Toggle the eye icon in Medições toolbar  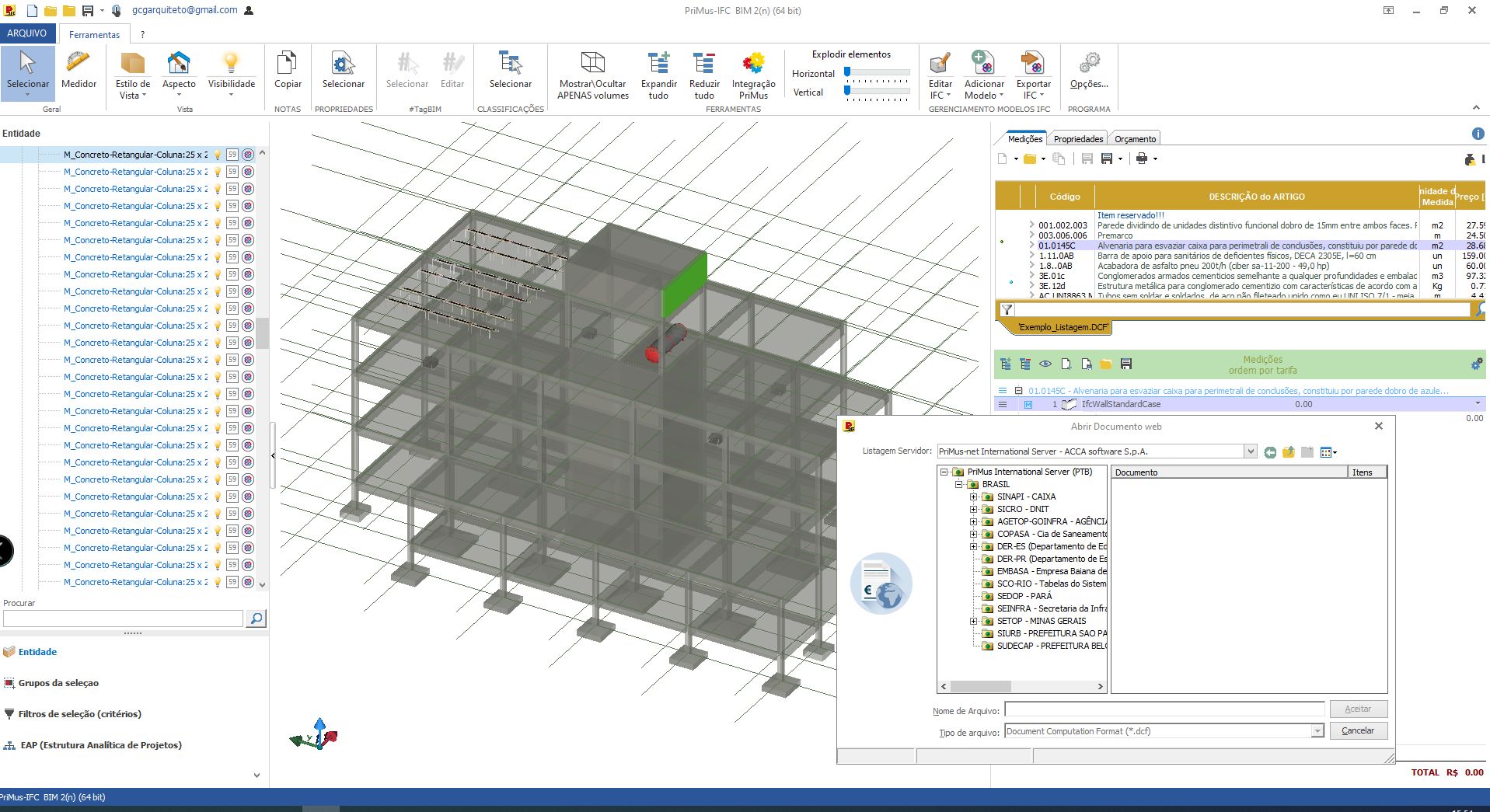[1045, 364]
